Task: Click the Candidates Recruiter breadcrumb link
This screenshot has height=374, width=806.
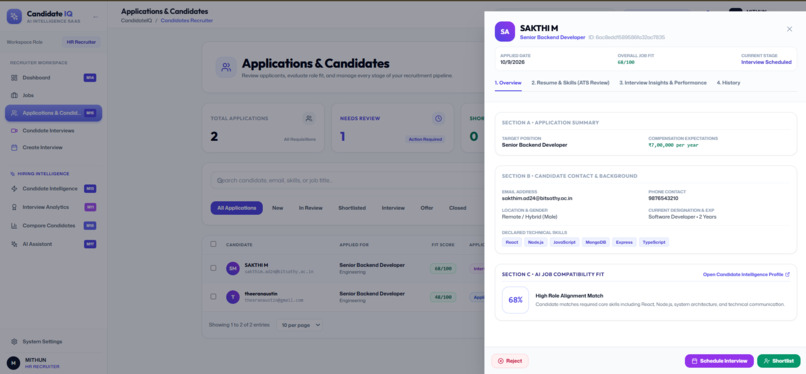Action: click(x=187, y=21)
